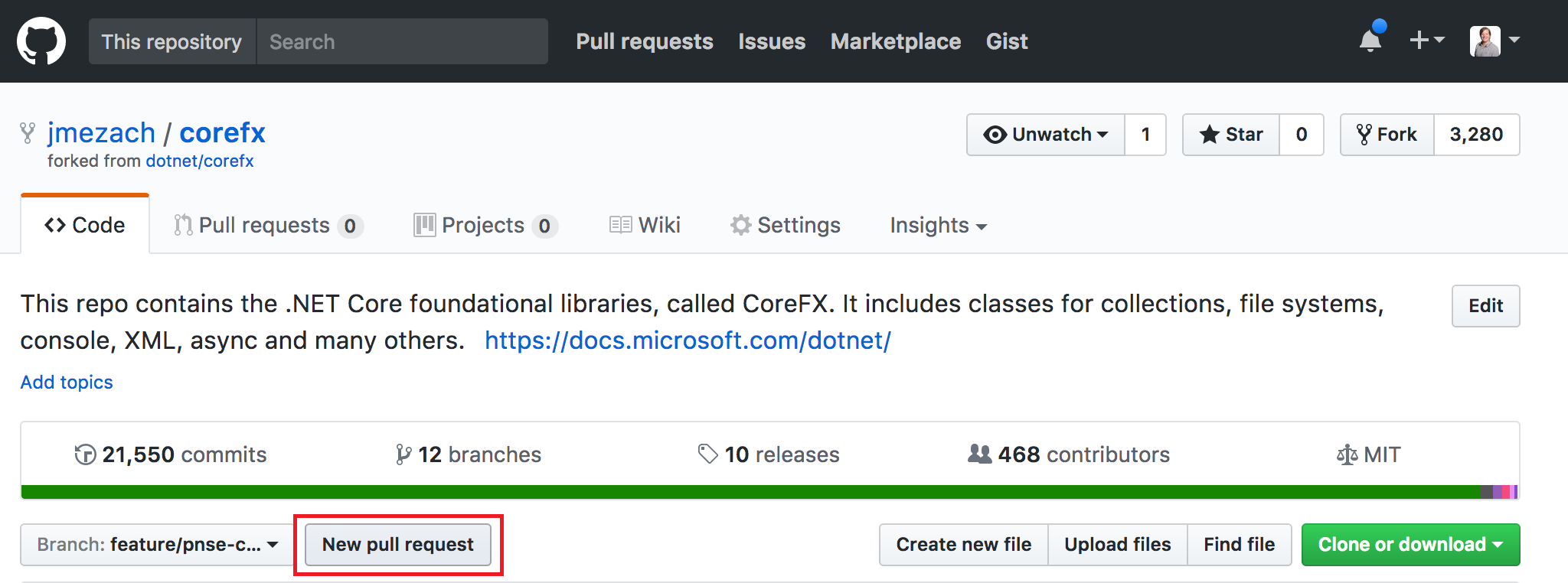Open the dotnet/corefx upstream link
This screenshot has height=583, width=1568.
click(x=200, y=161)
